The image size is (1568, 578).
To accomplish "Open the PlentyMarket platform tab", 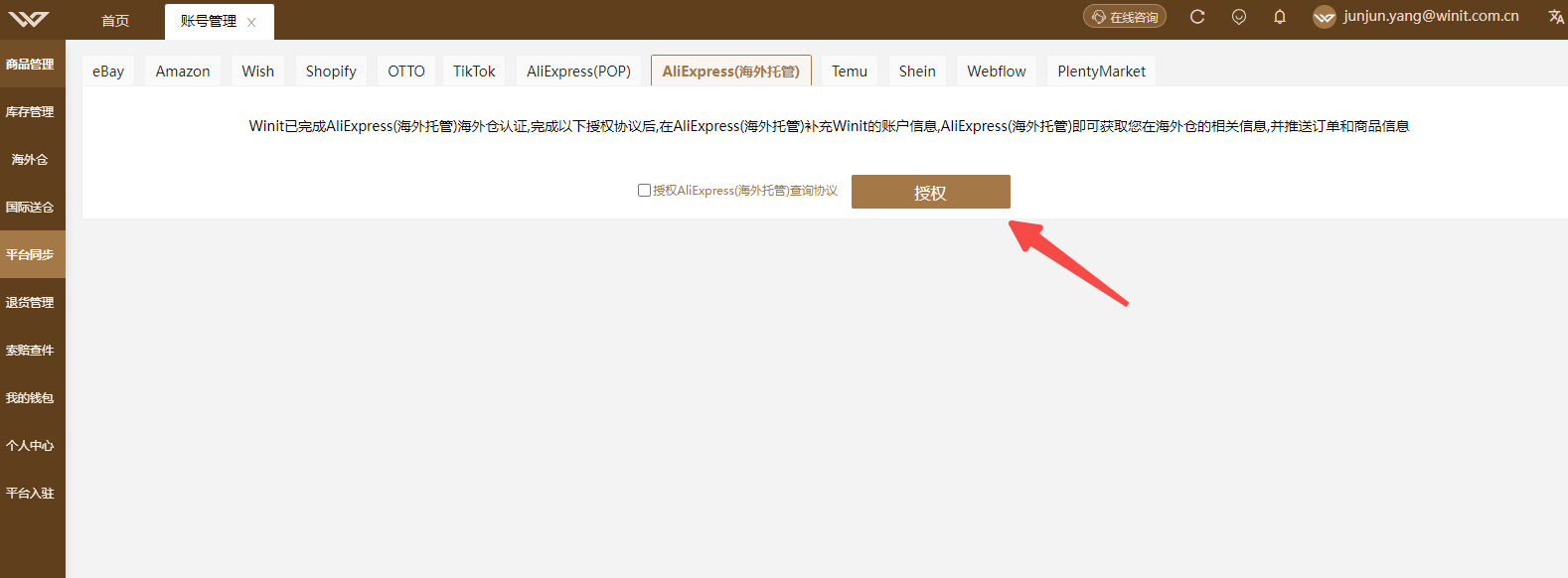I will [1101, 72].
